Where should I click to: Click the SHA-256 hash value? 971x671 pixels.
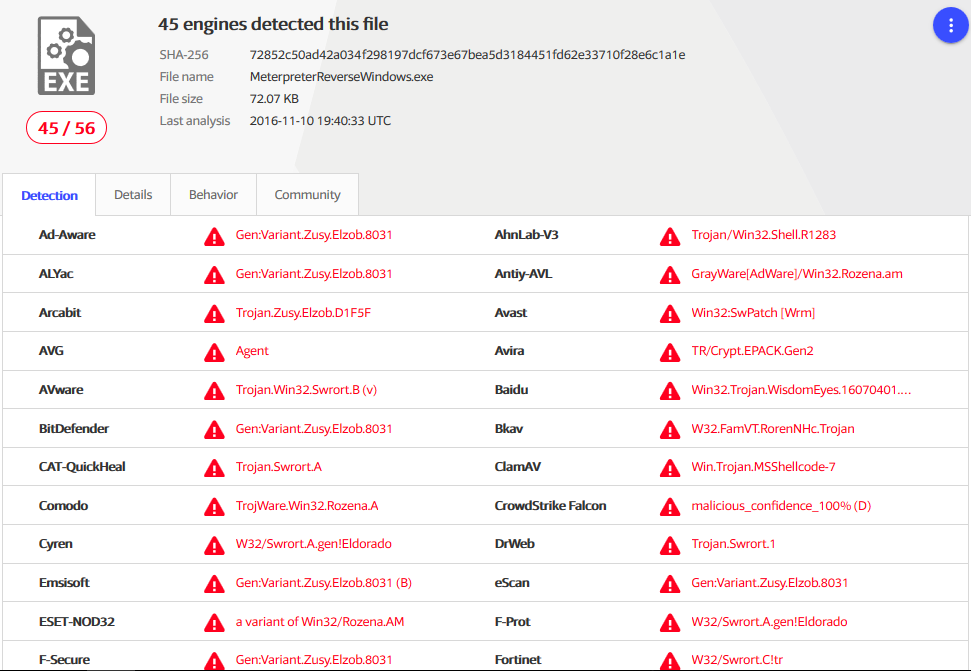point(468,54)
